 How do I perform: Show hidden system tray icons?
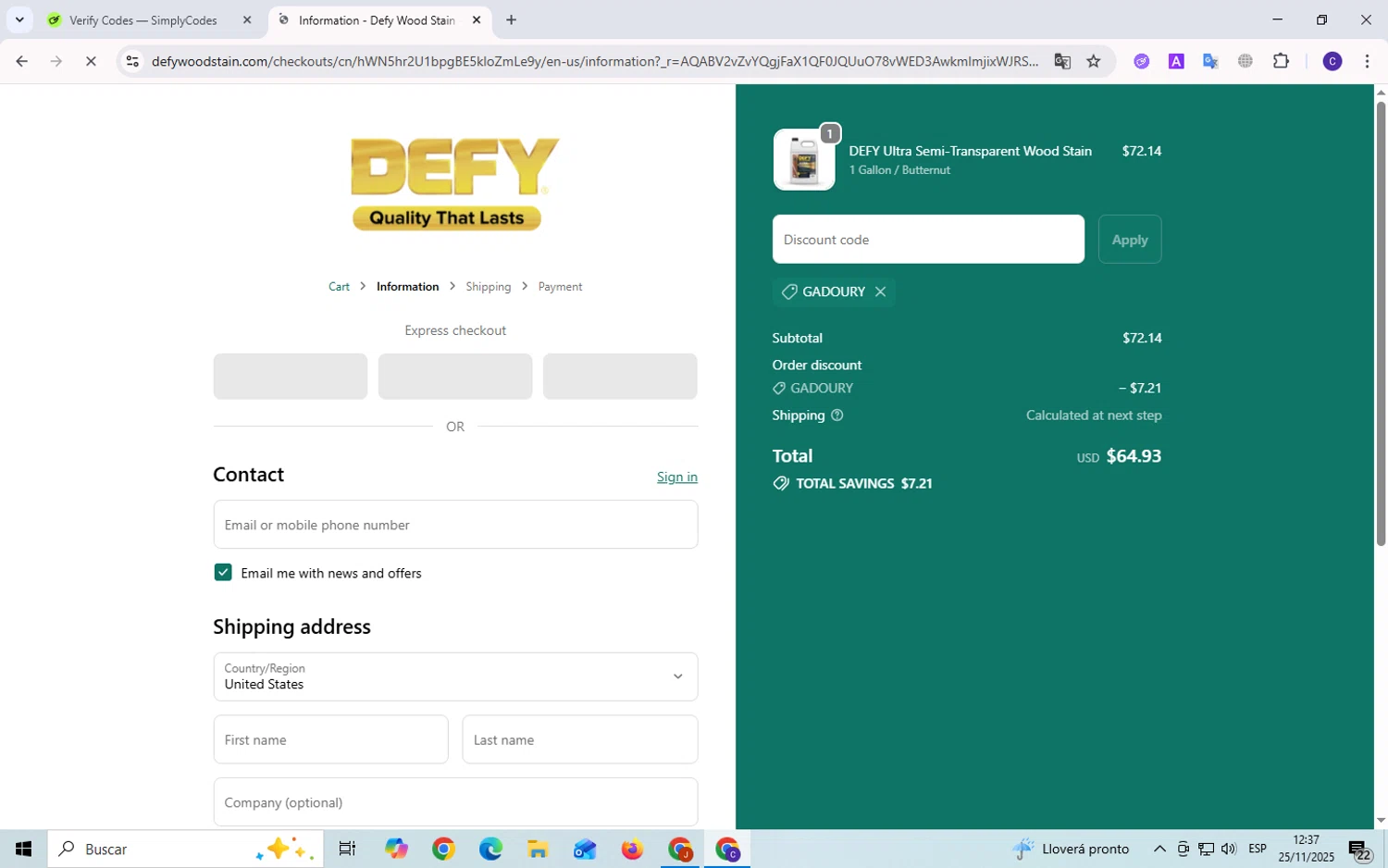1159,849
